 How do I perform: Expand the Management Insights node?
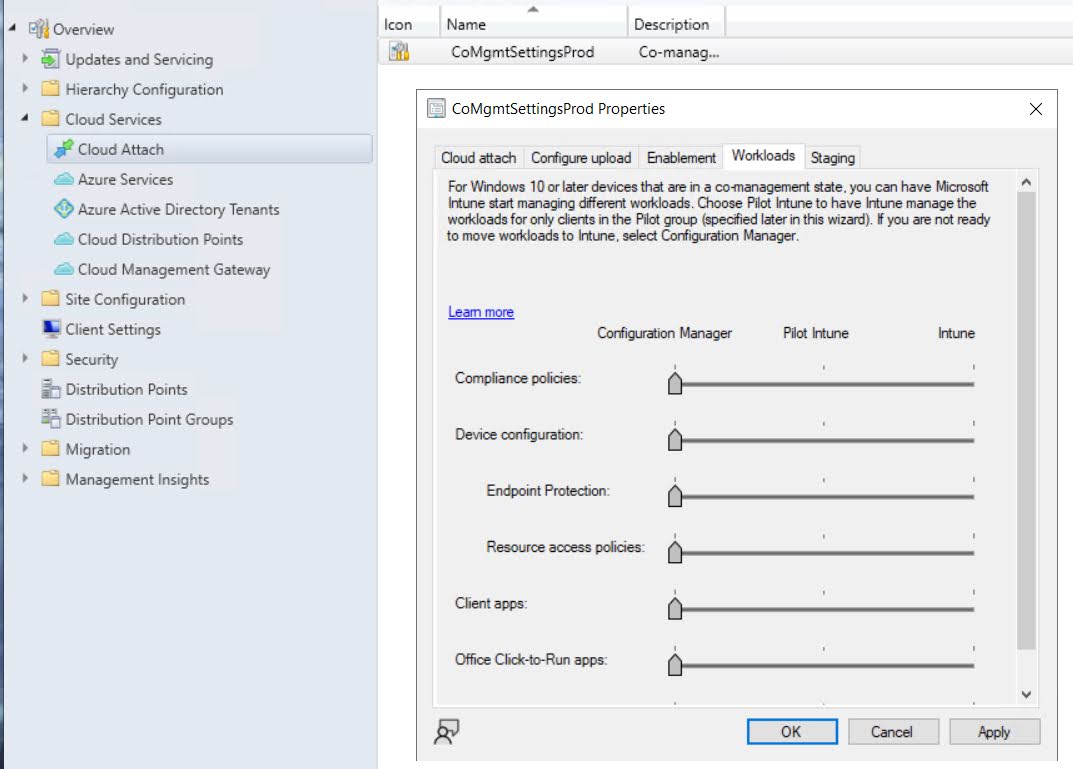pyautogui.click(x=25, y=478)
